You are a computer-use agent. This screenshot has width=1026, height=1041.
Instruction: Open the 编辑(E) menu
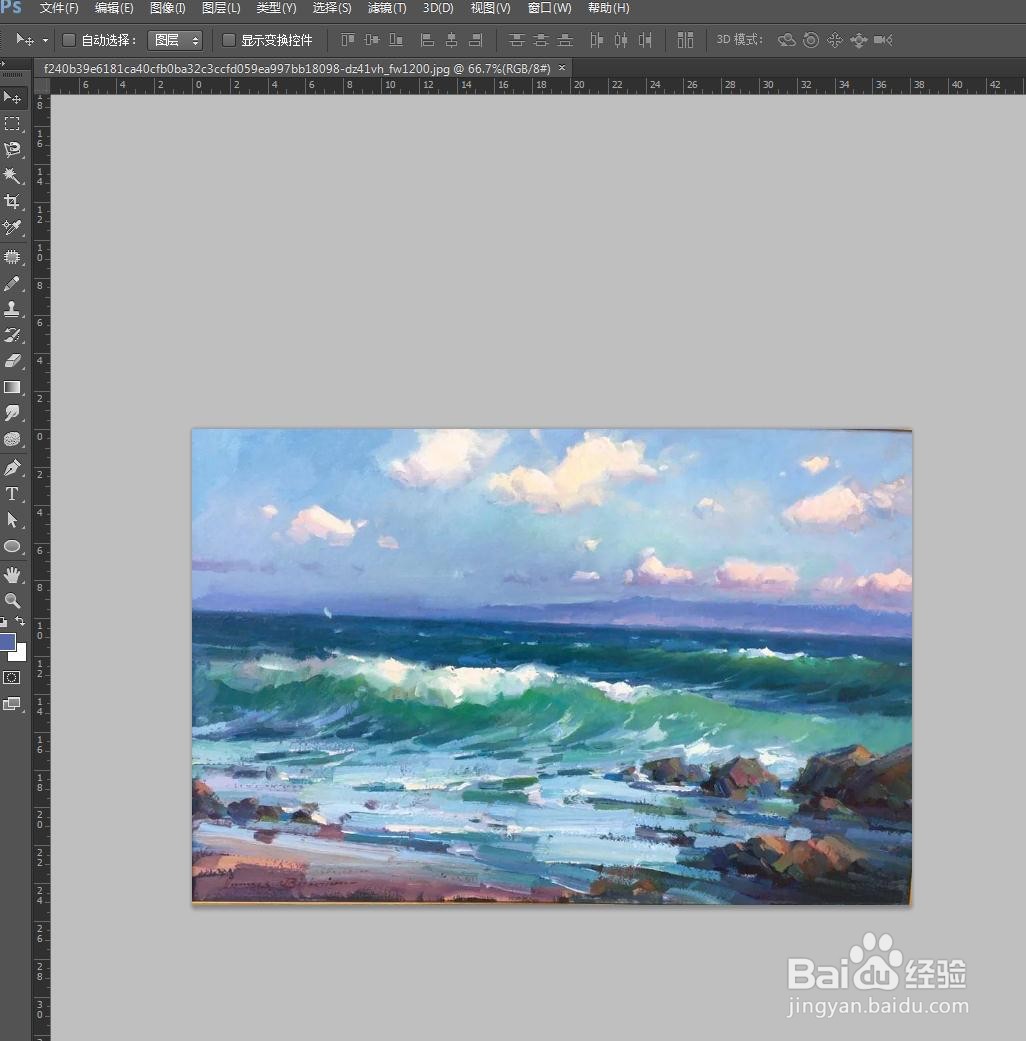(114, 8)
